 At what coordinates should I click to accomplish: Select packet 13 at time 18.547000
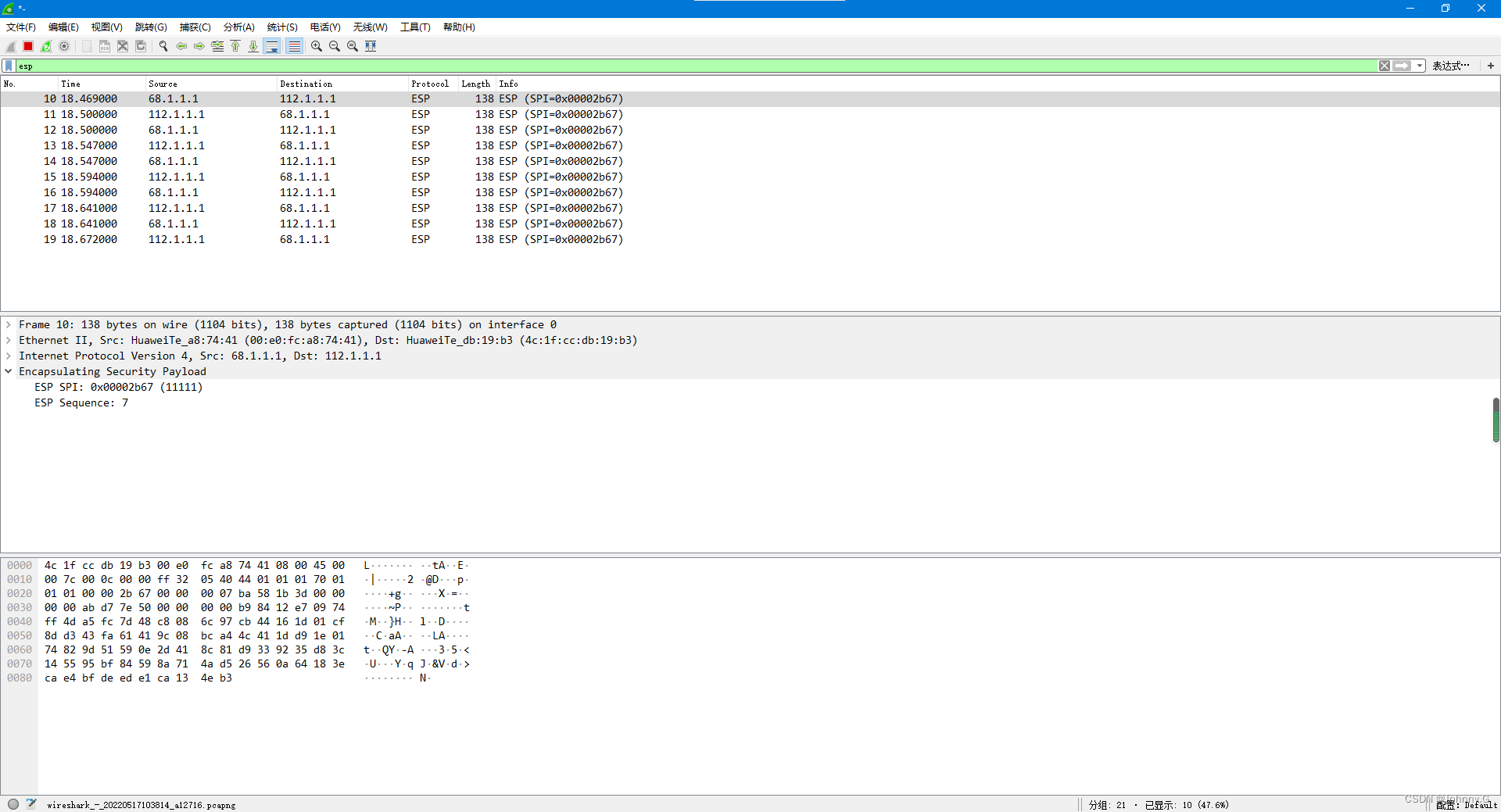(x=750, y=145)
